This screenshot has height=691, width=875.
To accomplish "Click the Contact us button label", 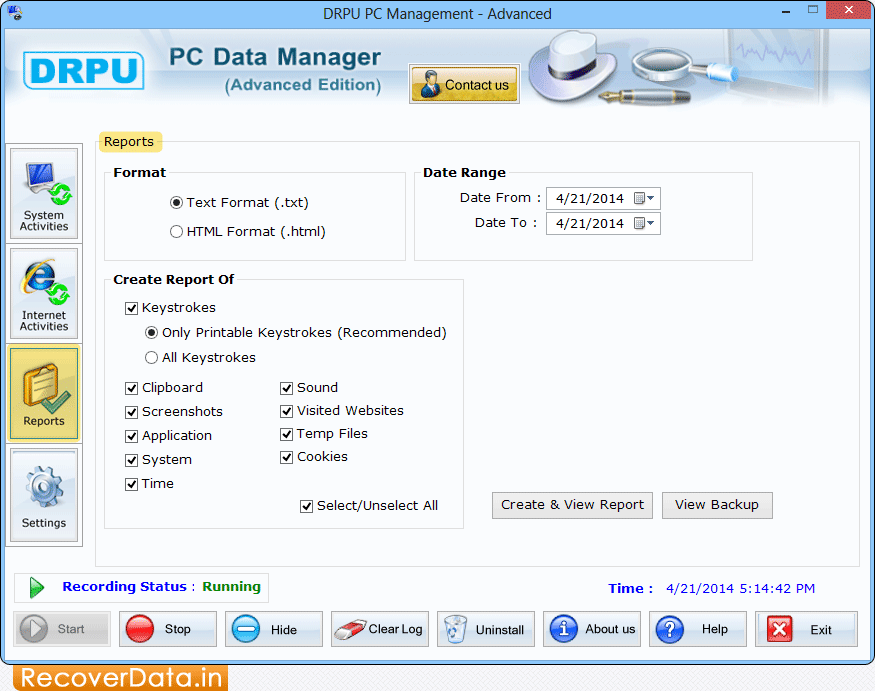I will (477, 85).
